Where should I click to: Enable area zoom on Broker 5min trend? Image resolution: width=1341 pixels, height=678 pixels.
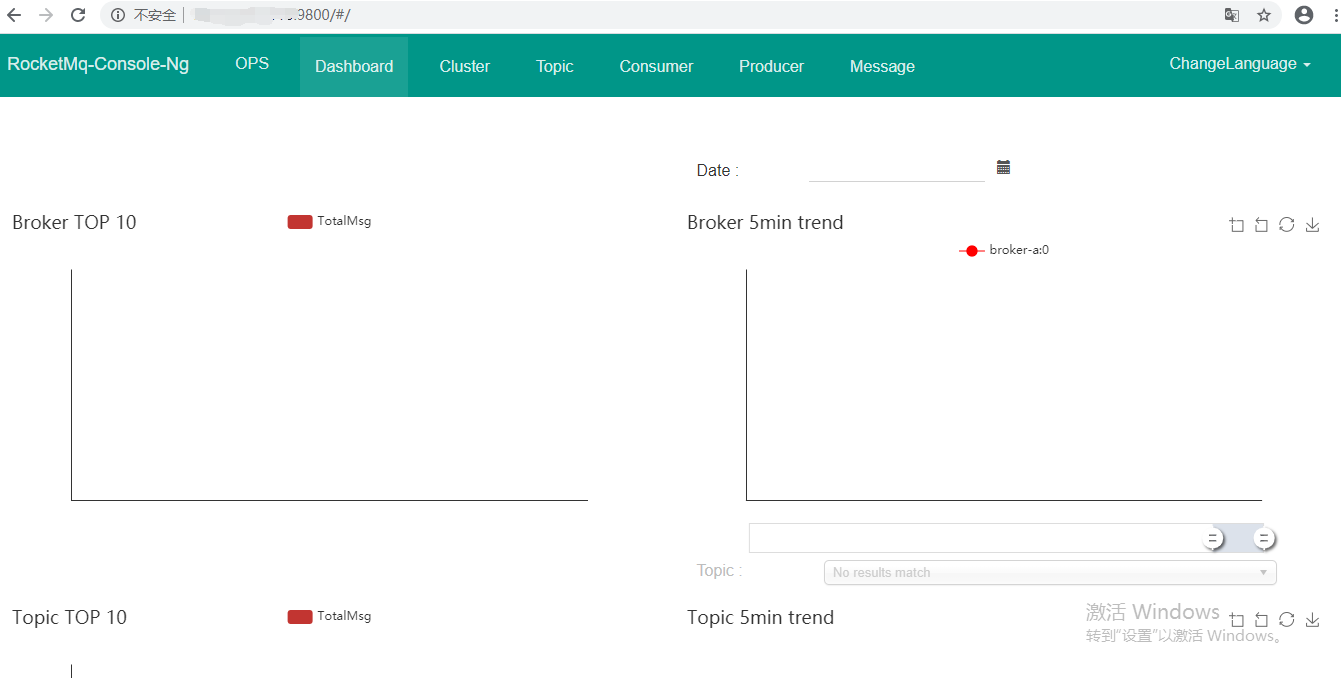(x=1237, y=225)
